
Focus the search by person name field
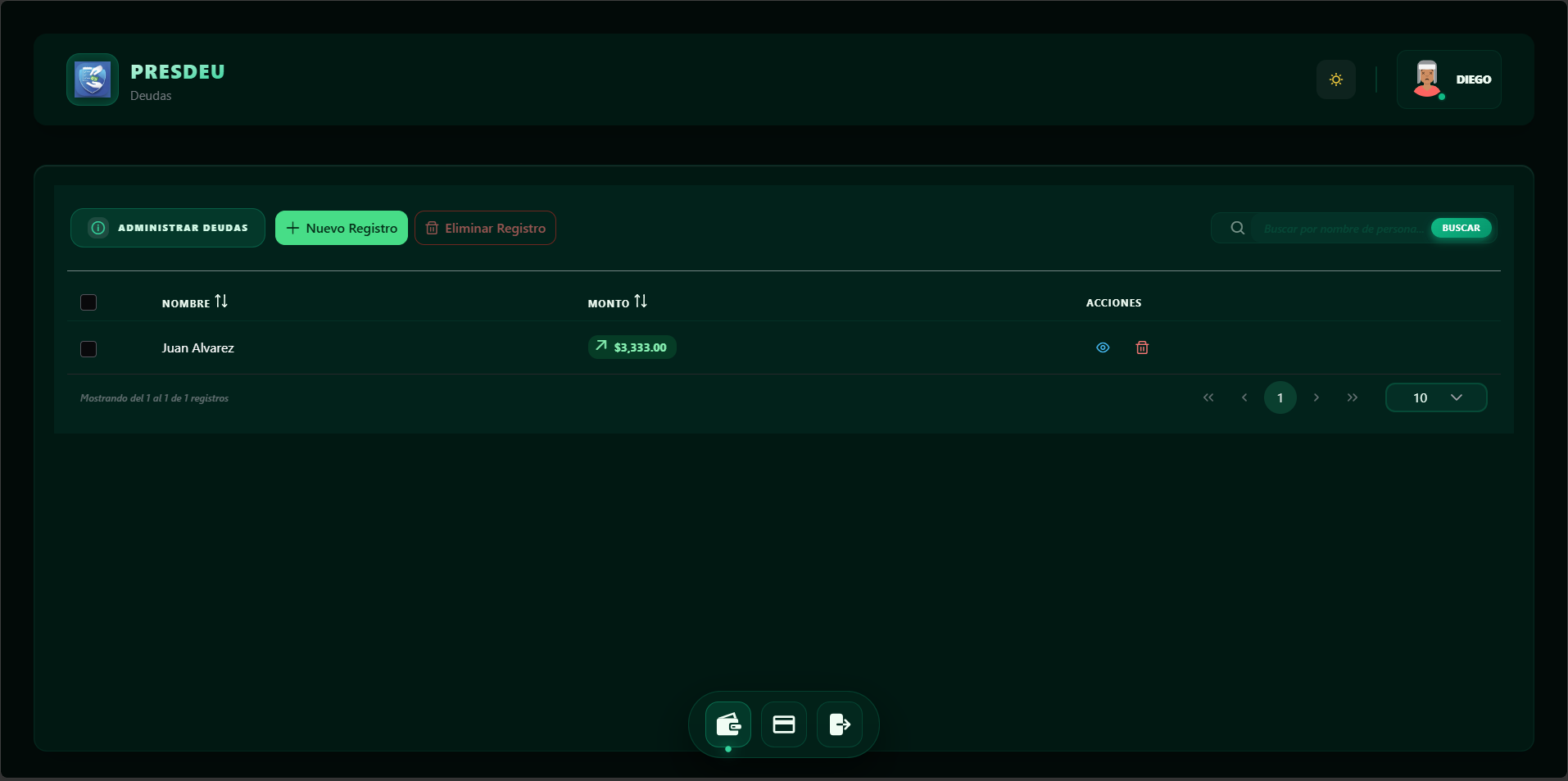(1344, 229)
